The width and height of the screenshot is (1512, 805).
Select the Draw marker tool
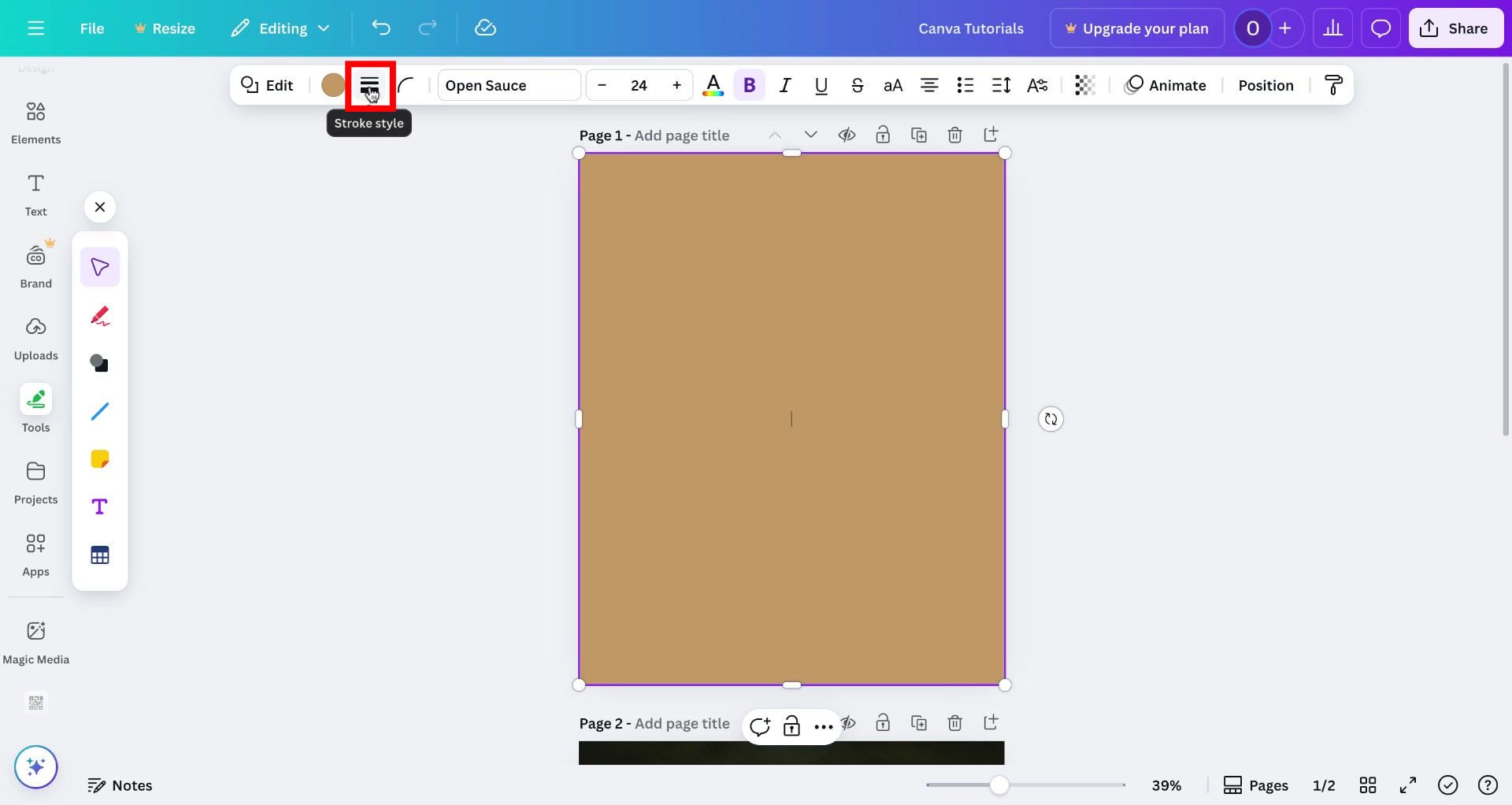(100, 315)
